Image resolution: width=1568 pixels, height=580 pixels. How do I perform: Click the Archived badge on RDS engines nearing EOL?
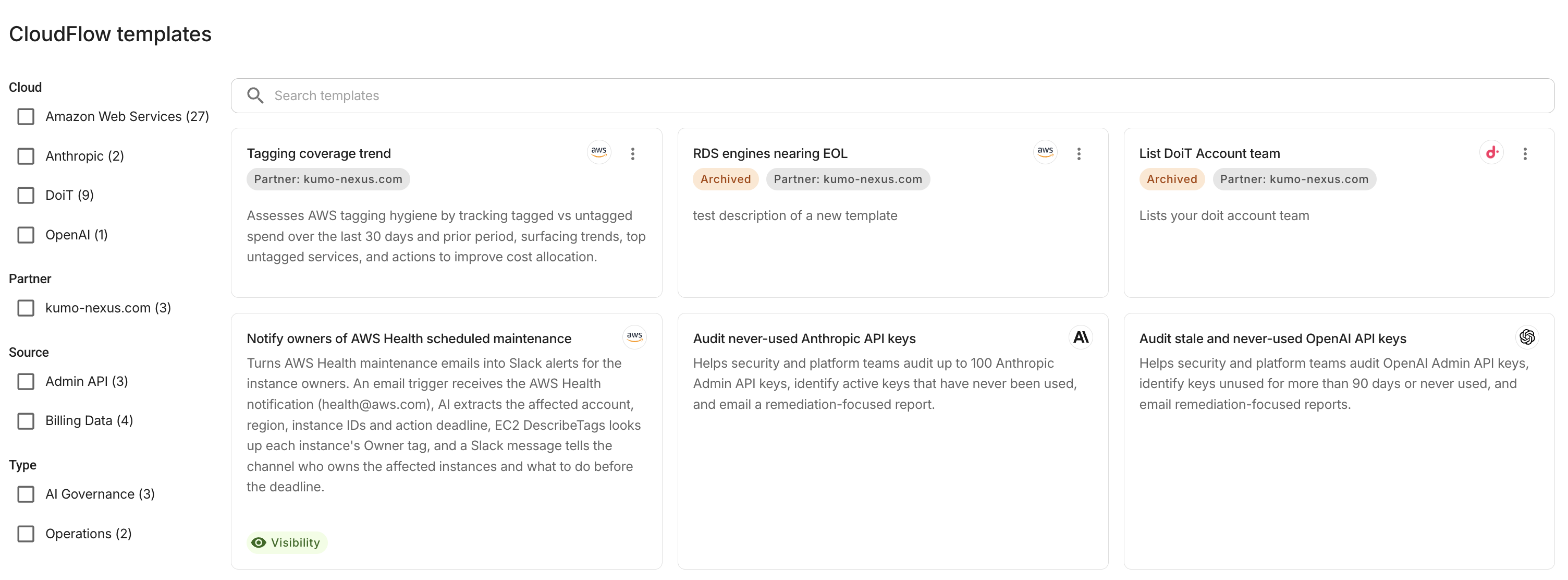(725, 179)
